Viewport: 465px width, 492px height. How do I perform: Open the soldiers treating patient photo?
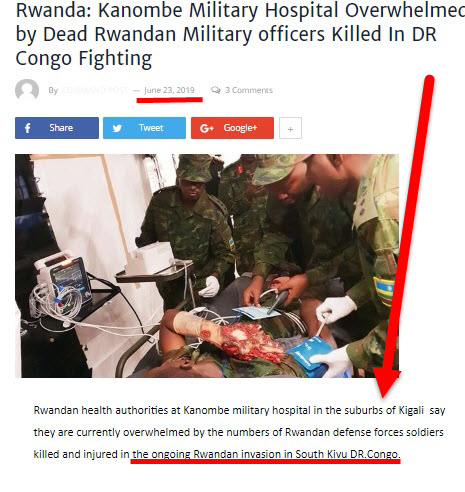(207, 266)
